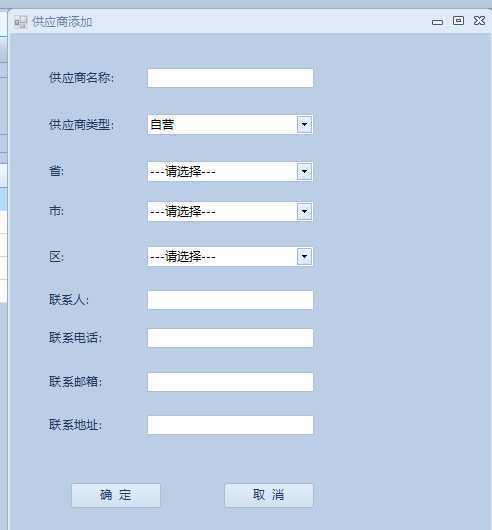
Task: Click the 供应商添加 title text
Action: point(62,22)
